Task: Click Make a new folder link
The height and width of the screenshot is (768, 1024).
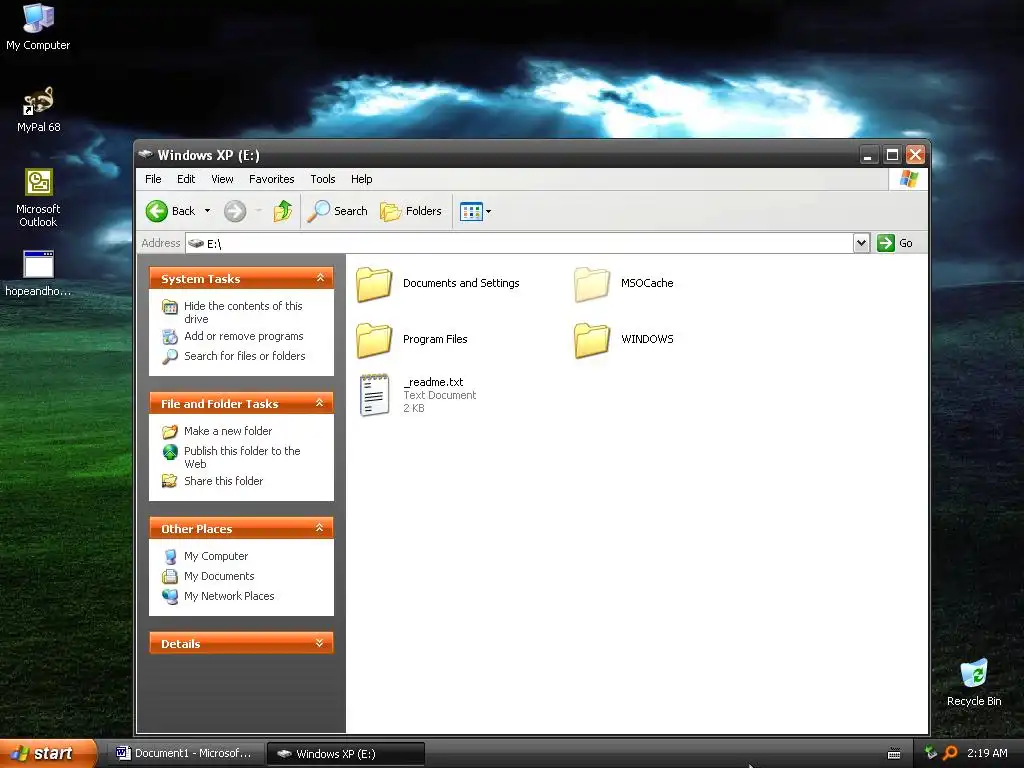Action: (228, 431)
